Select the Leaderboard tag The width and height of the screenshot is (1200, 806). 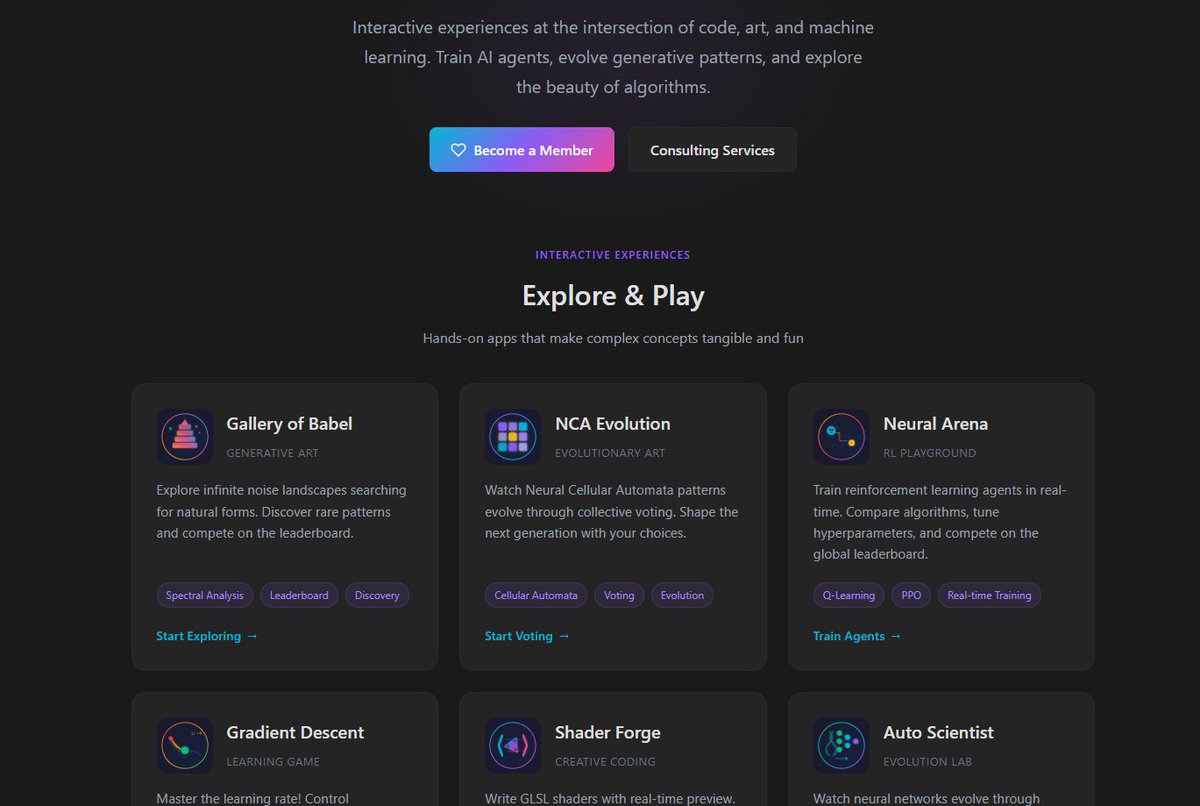tap(300, 595)
